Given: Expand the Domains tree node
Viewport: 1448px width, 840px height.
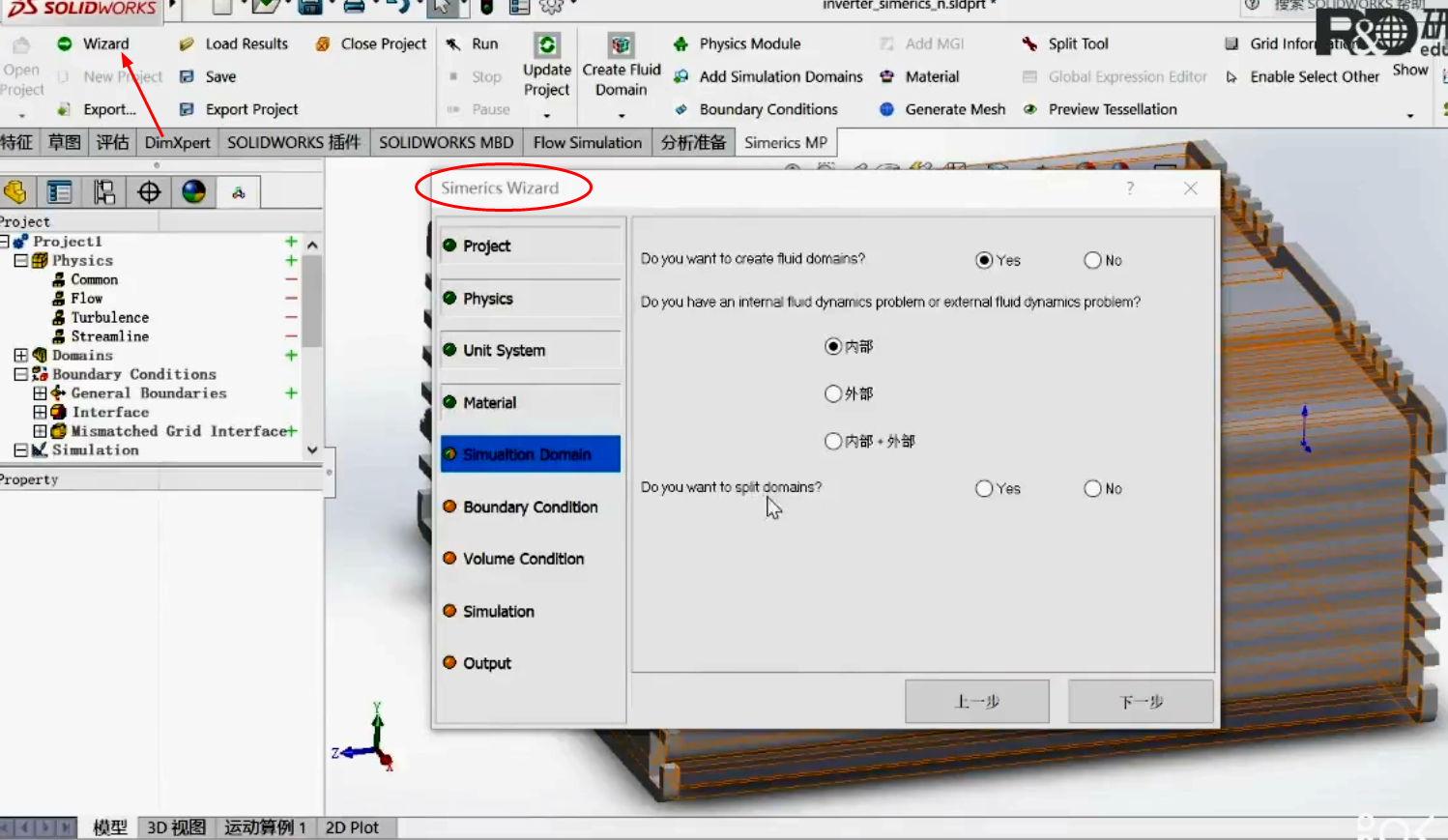Looking at the screenshot, I should click(20, 355).
